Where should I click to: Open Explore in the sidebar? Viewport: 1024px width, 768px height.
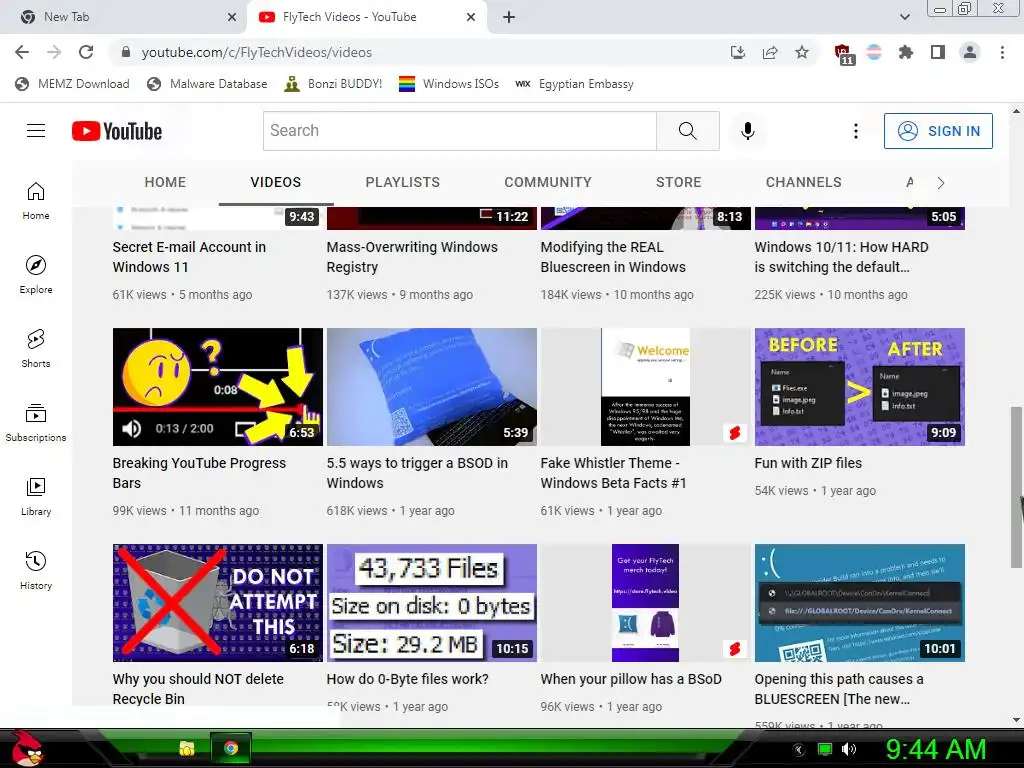tap(36, 274)
